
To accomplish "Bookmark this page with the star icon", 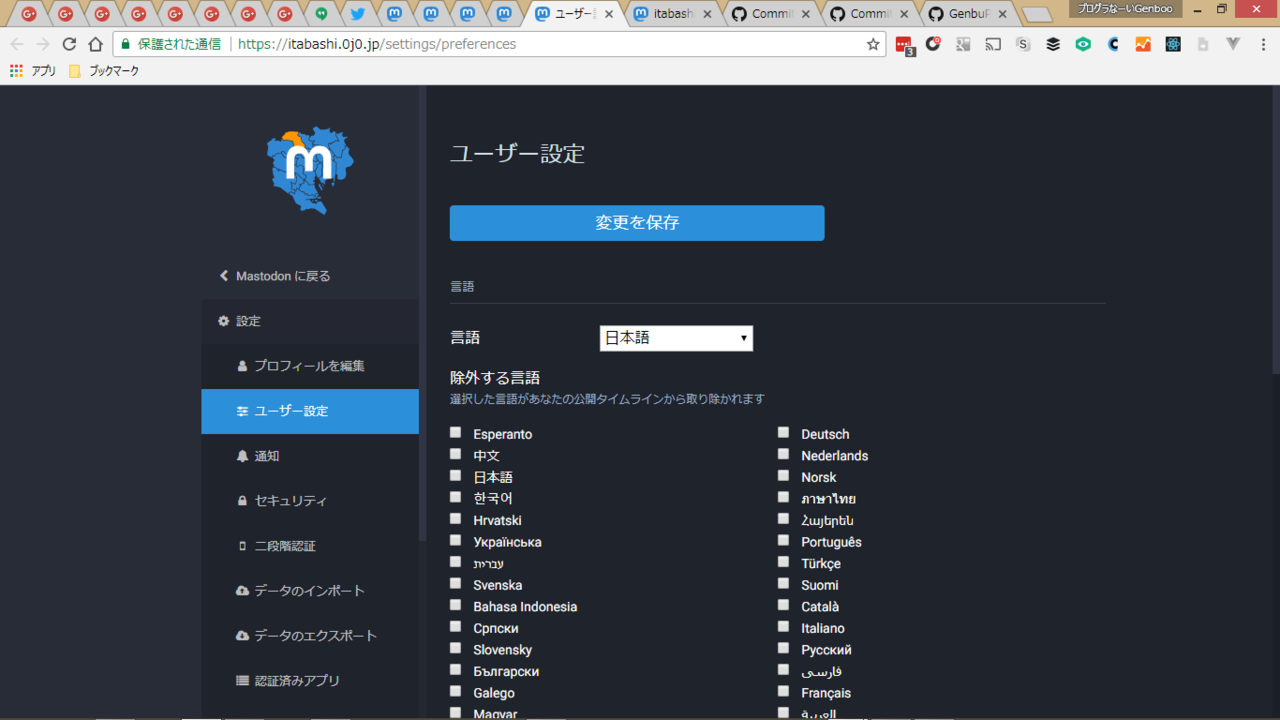I will (873, 44).
